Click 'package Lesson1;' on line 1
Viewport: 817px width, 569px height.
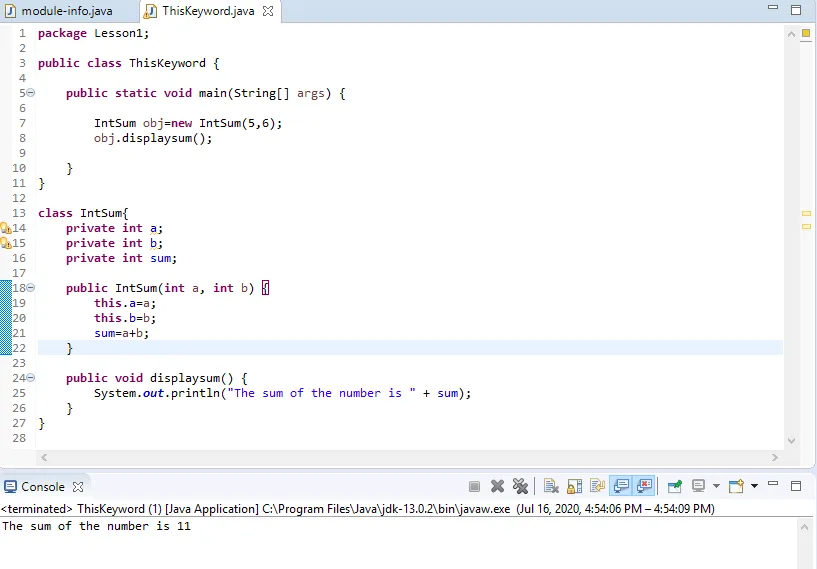pyautogui.click(x=93, y=33)
